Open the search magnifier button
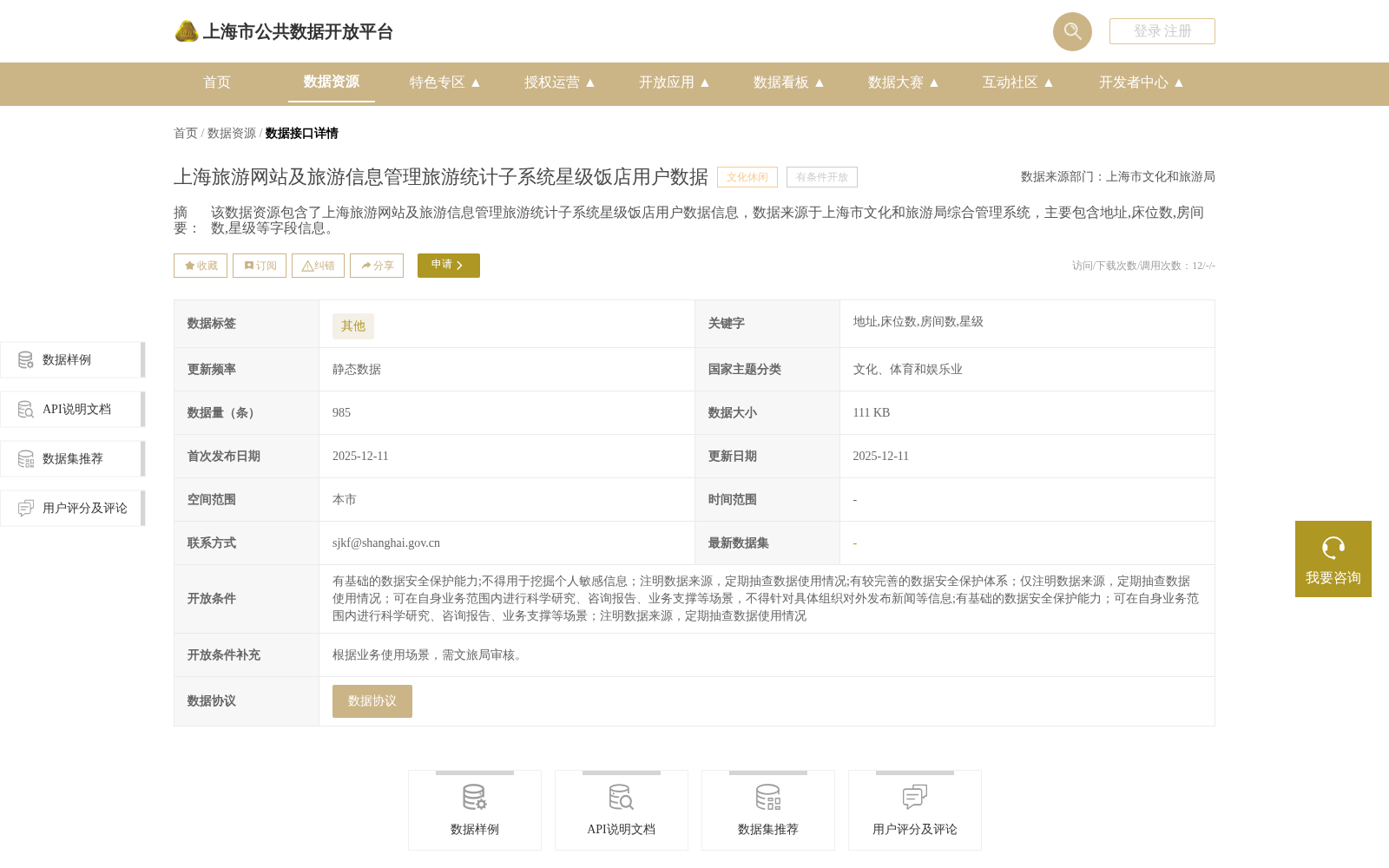1389x868 pixels. (x=1072, y=31)
